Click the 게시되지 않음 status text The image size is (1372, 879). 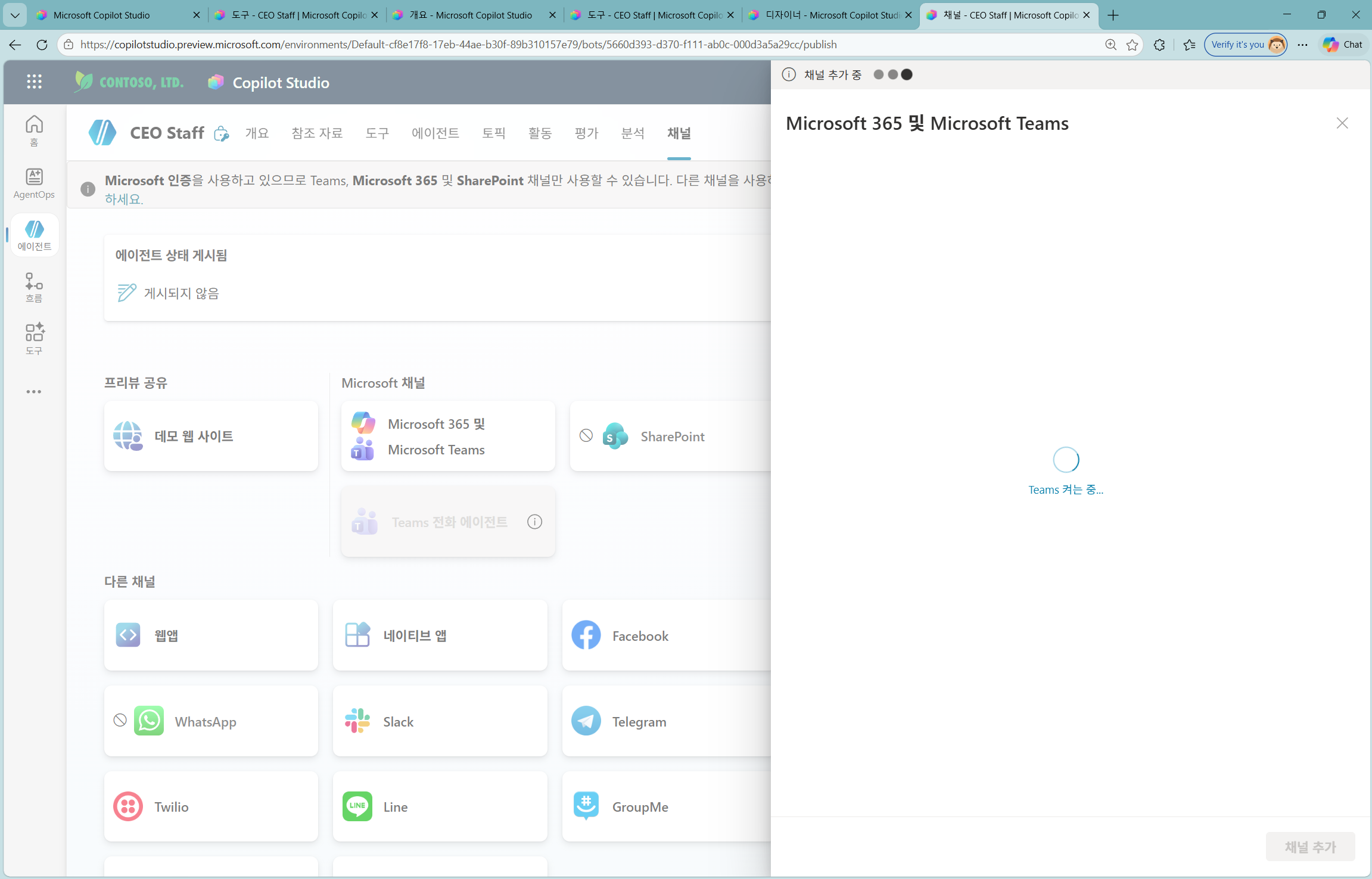(x=182, y=293)
